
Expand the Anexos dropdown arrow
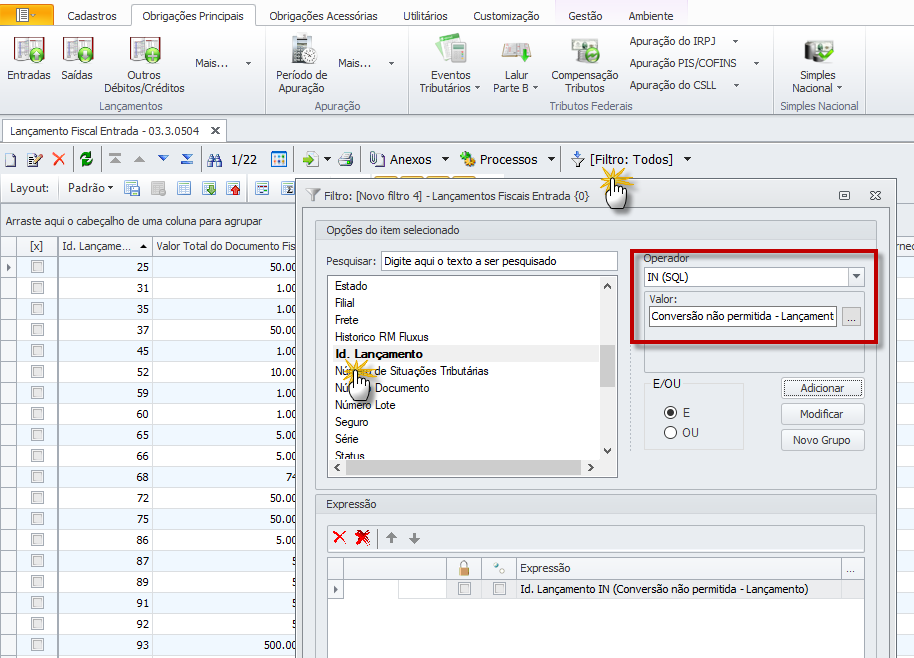445,159
